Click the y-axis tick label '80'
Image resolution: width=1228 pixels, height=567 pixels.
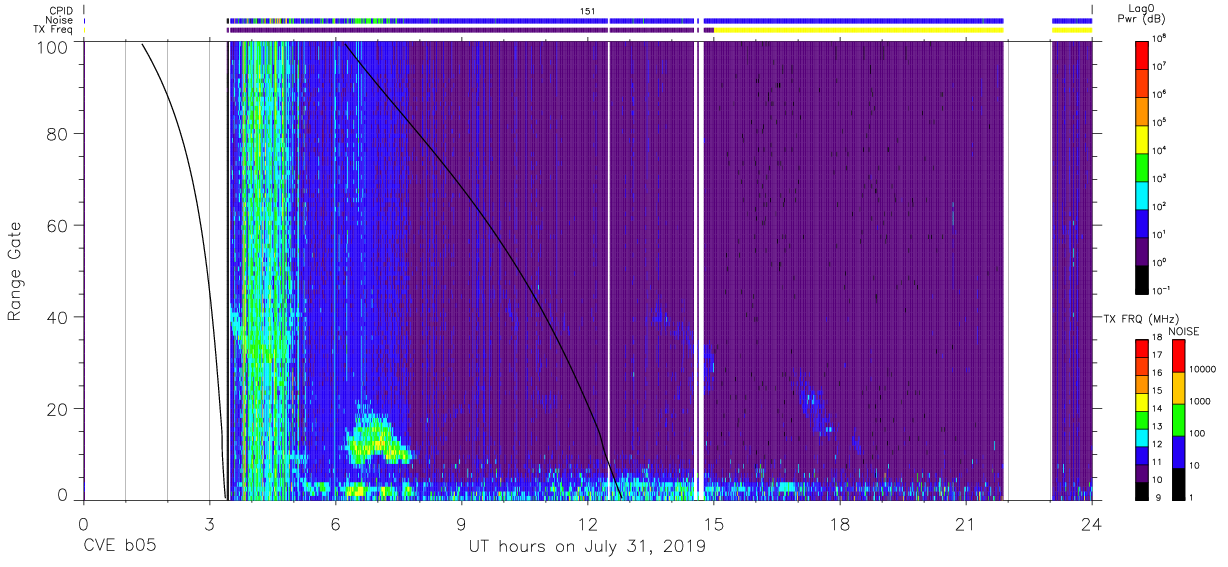58,133
